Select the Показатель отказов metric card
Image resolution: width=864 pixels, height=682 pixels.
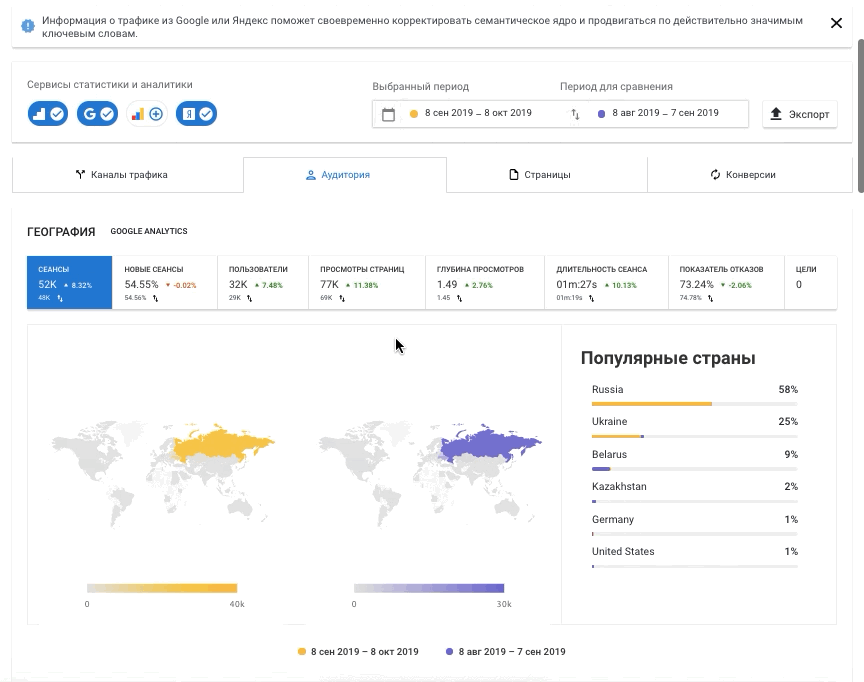click(726, 282)
